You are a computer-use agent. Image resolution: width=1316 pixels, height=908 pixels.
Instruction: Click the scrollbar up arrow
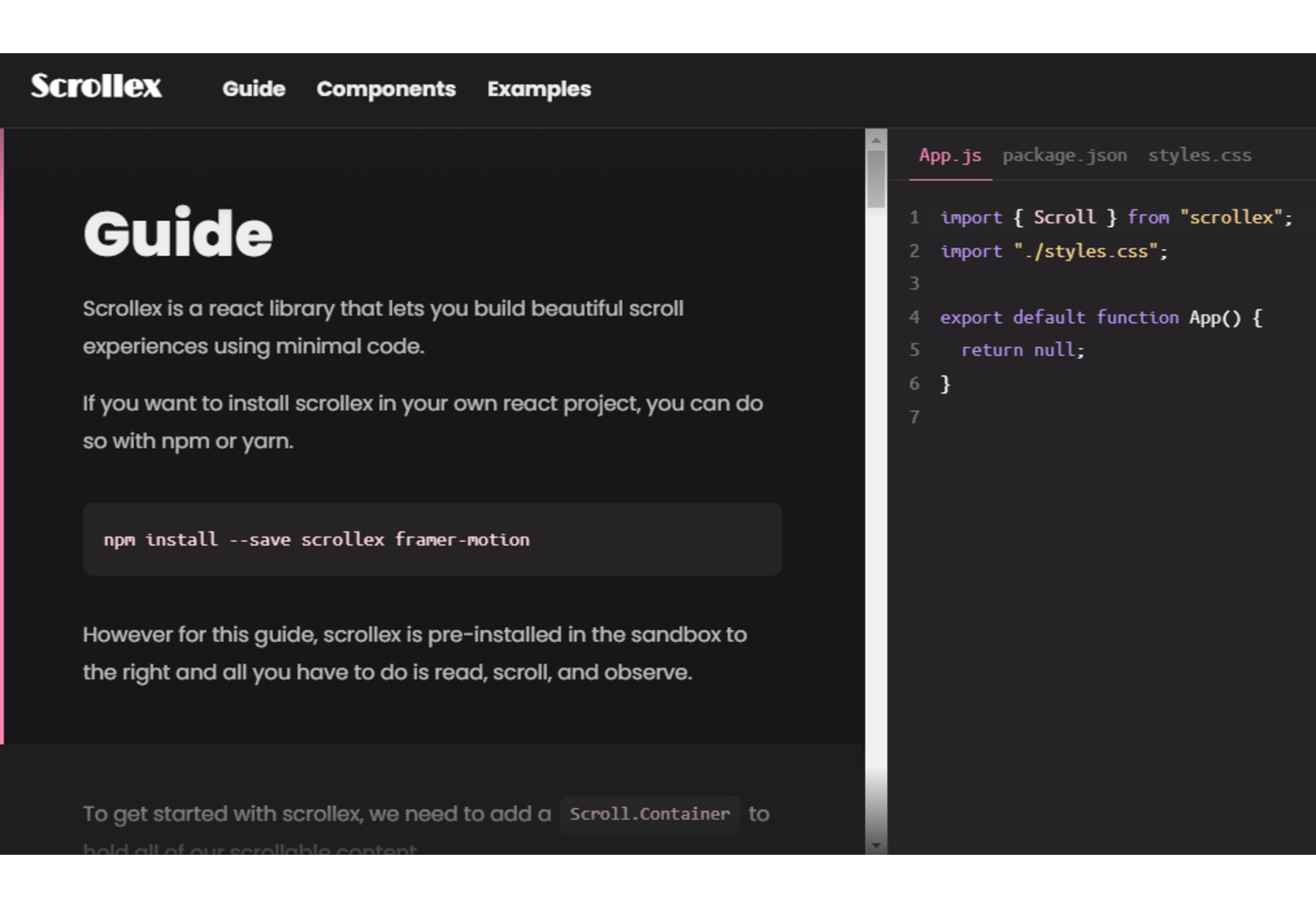click(876, 140)
